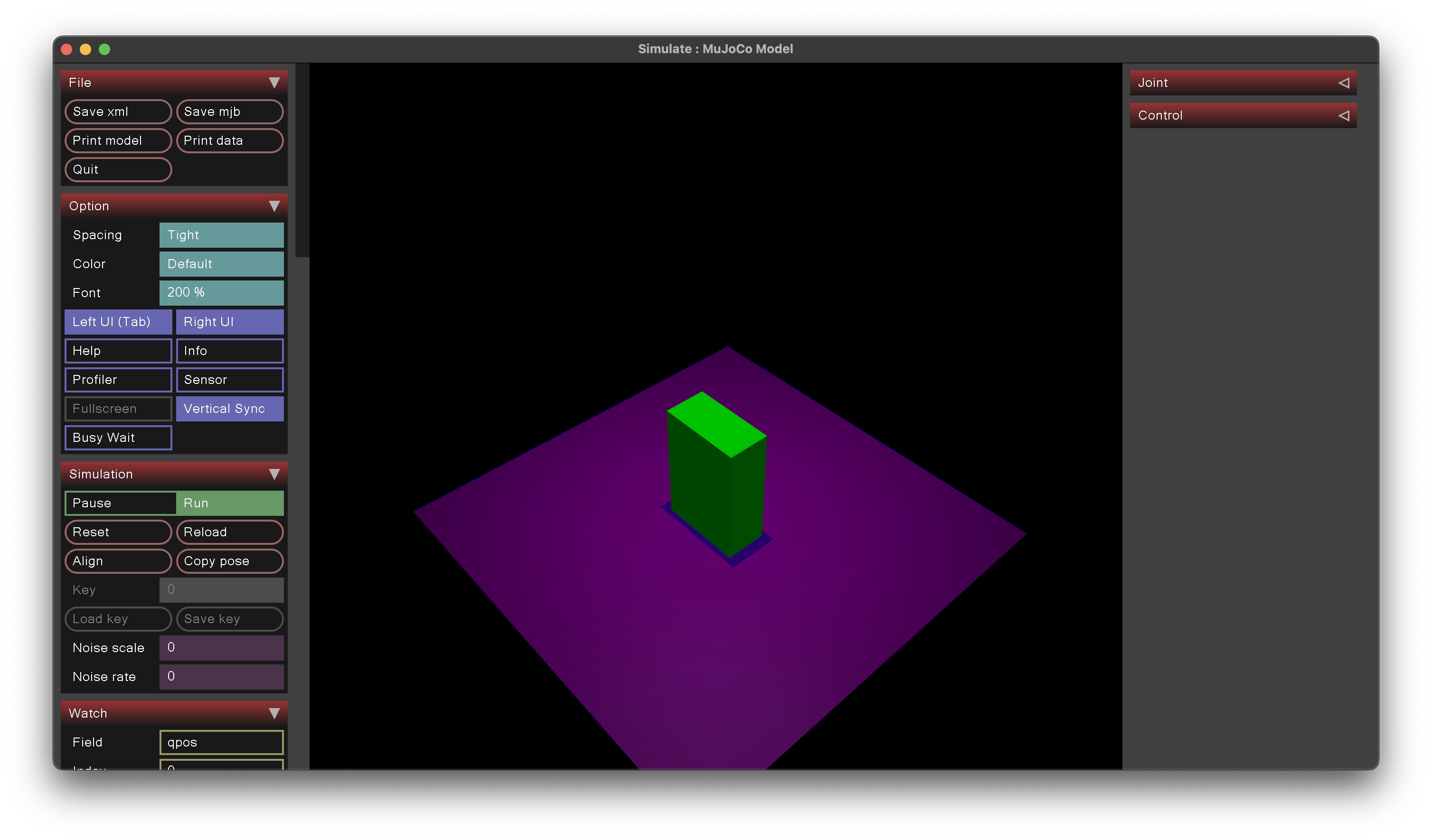The height and width of the screenshot is (840, 1432).
Task: Expand the Control panel
Action: [1345, 115]
